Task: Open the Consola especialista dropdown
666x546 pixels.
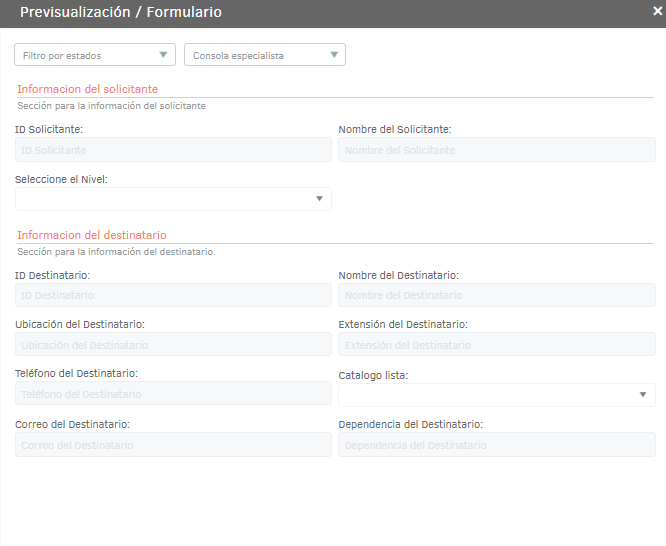Action: coord(265,55)
